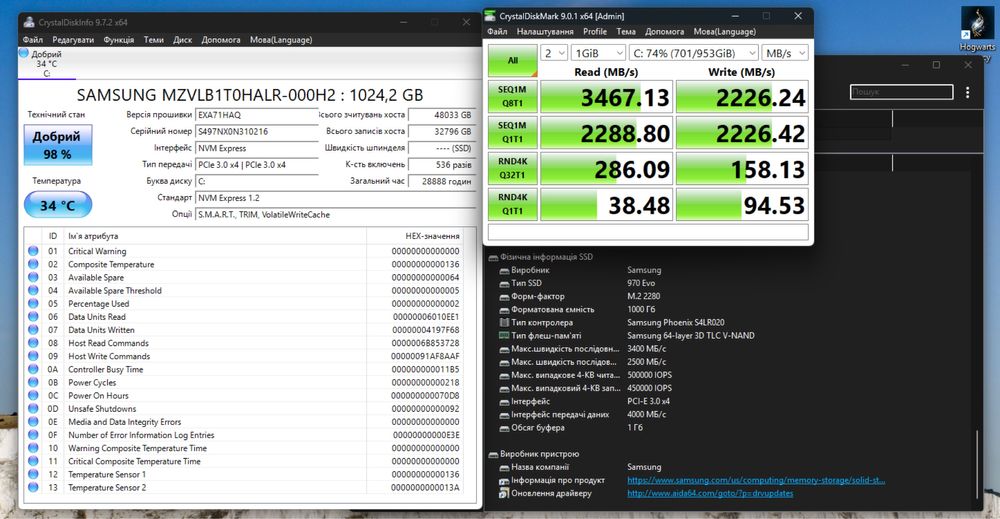Click the health orb on the C: disk tab
This screenshot has height=519, width=1000.
tap(24, 54)
